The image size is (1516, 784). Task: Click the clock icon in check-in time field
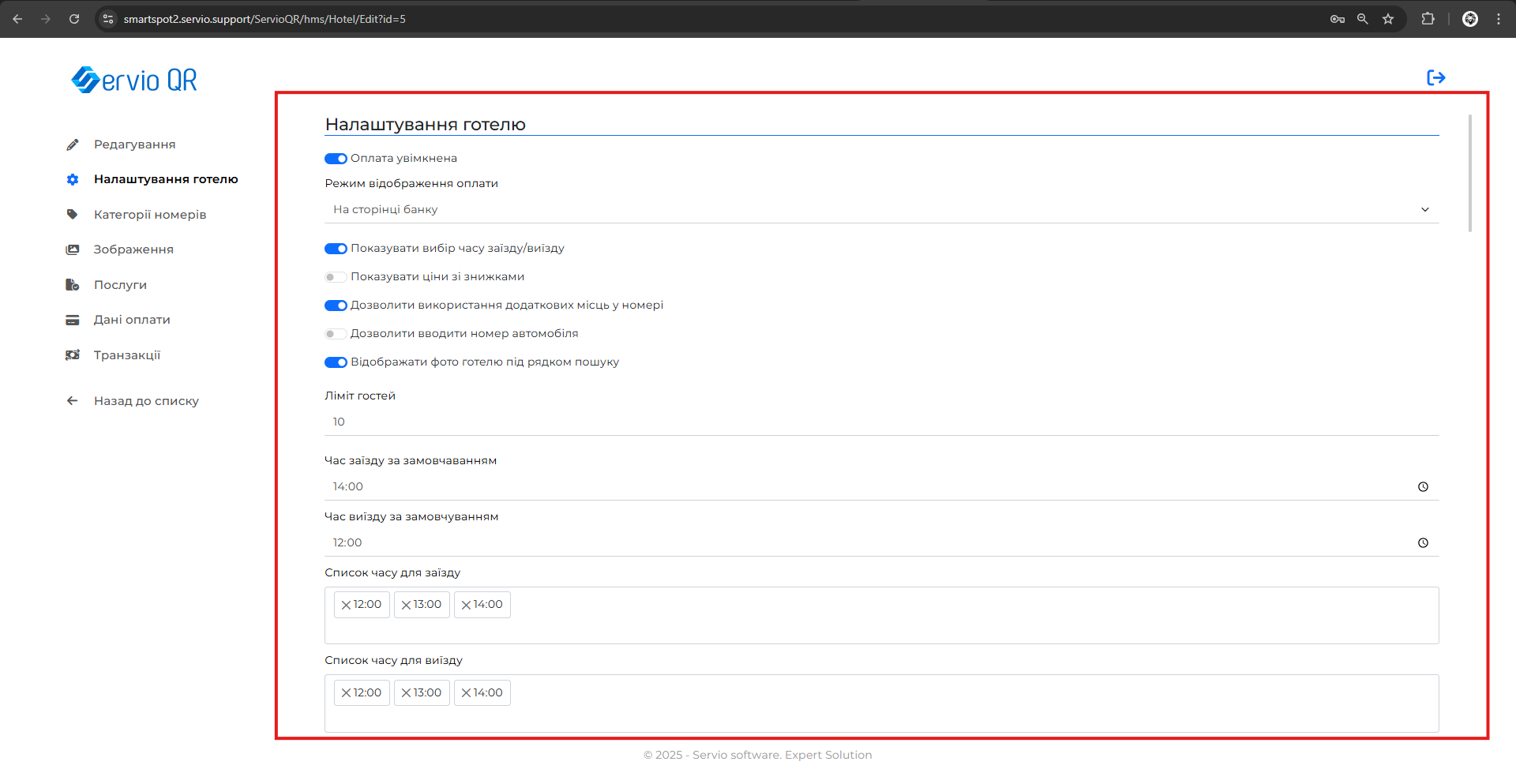1423,487
